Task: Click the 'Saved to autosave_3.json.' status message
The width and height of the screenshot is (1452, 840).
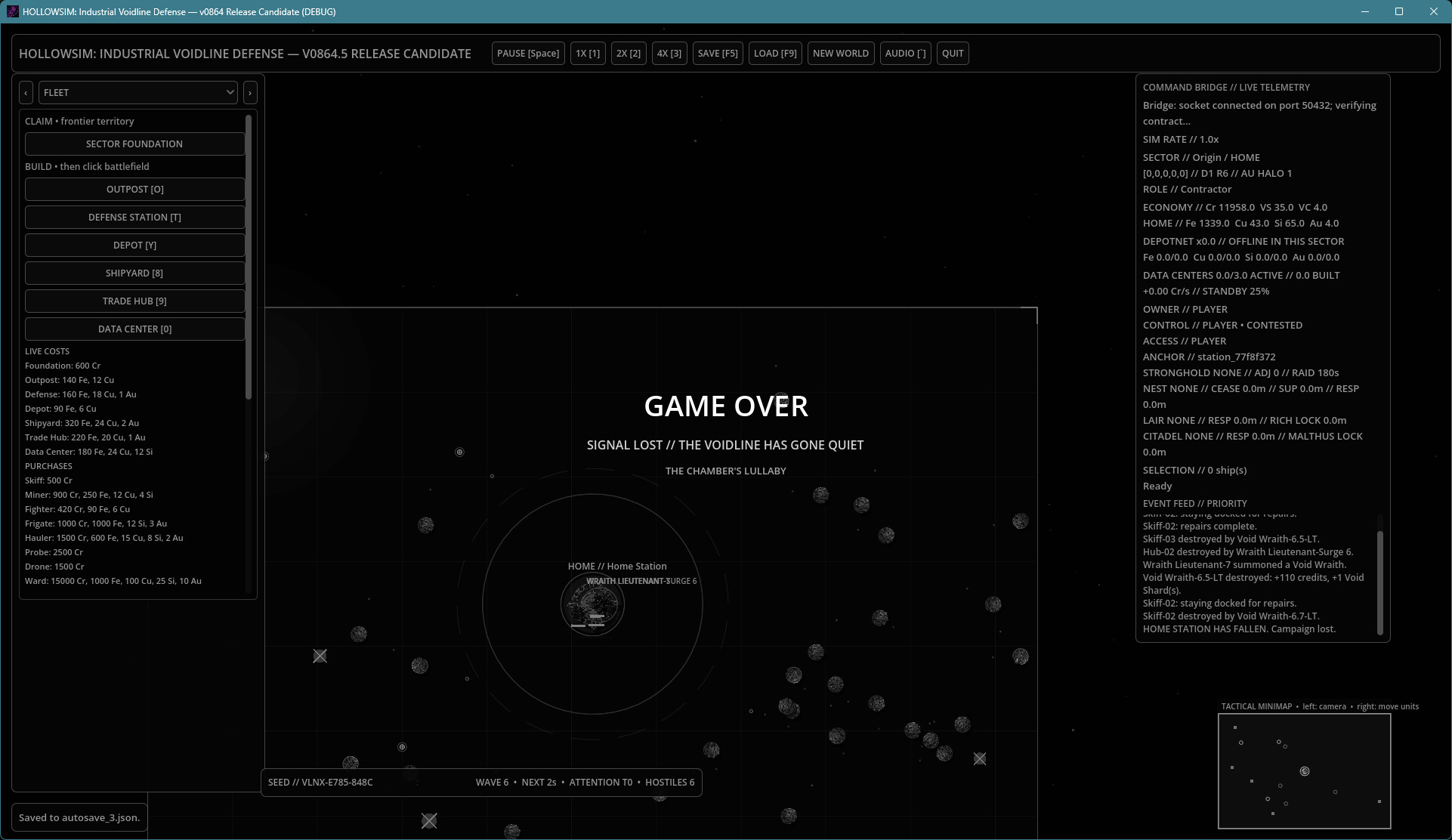Action: [x=79, y=817]
